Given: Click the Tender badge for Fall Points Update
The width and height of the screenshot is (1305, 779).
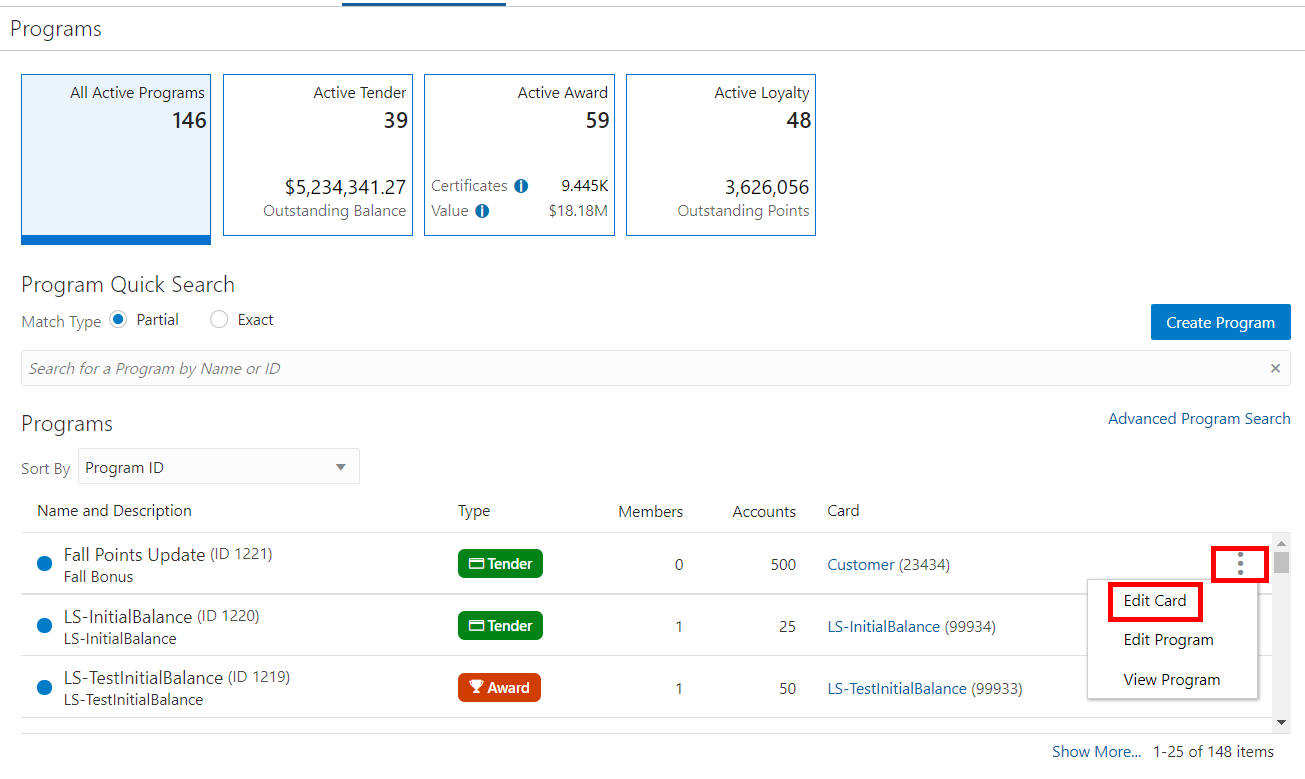Looking at the screenshot, I should coord(500,564).
